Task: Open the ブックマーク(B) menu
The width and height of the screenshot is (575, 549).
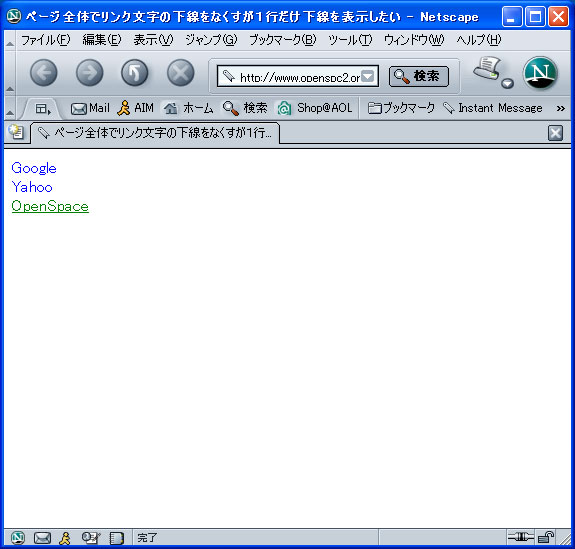Action: coord(282,40)
